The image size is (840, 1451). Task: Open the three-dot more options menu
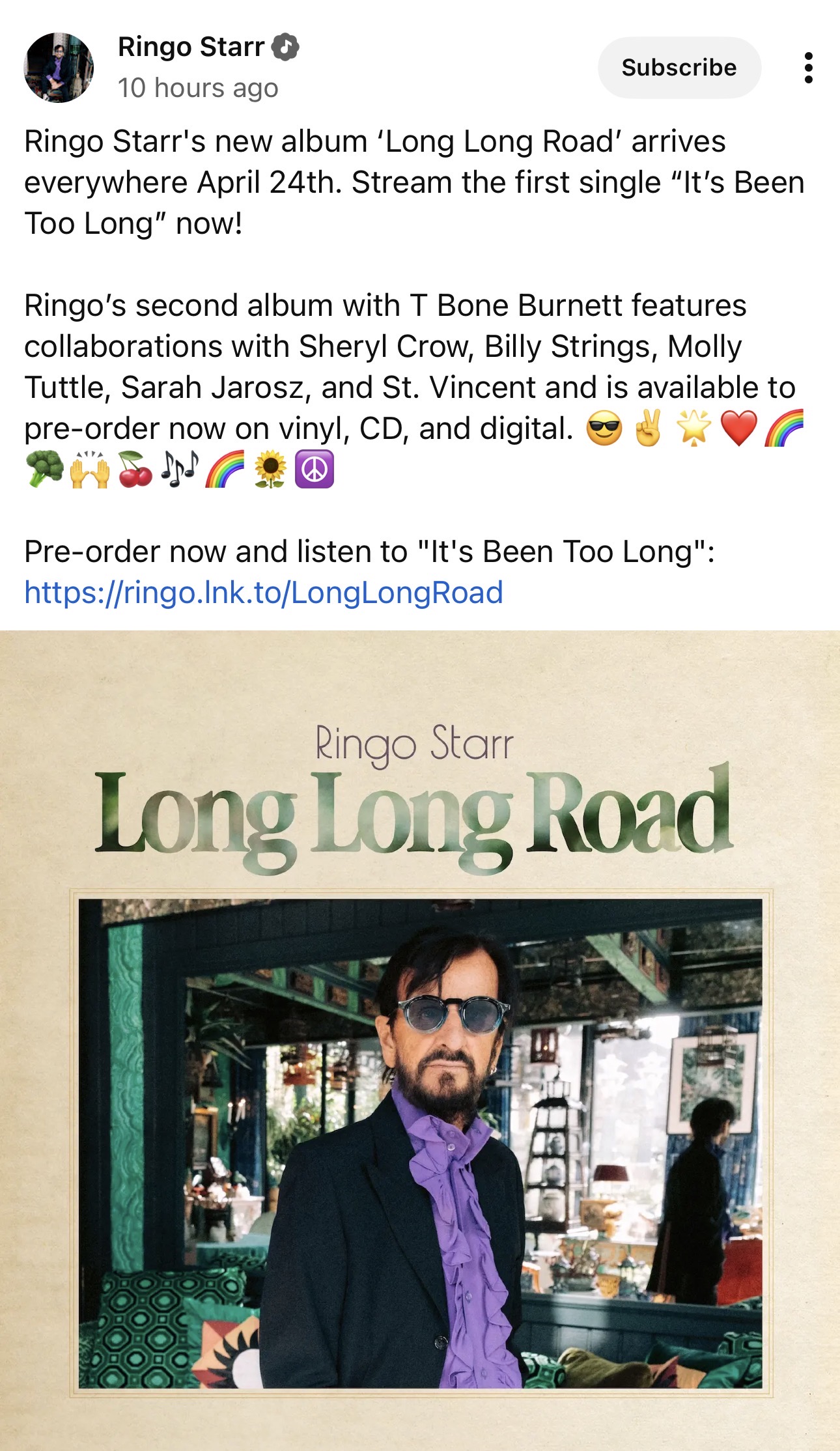click(x=808, y=68)
